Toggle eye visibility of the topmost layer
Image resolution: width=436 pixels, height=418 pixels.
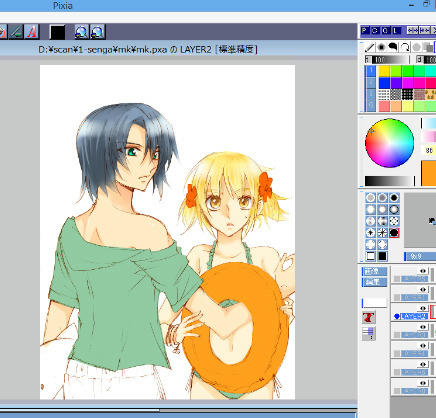(423, 271)
